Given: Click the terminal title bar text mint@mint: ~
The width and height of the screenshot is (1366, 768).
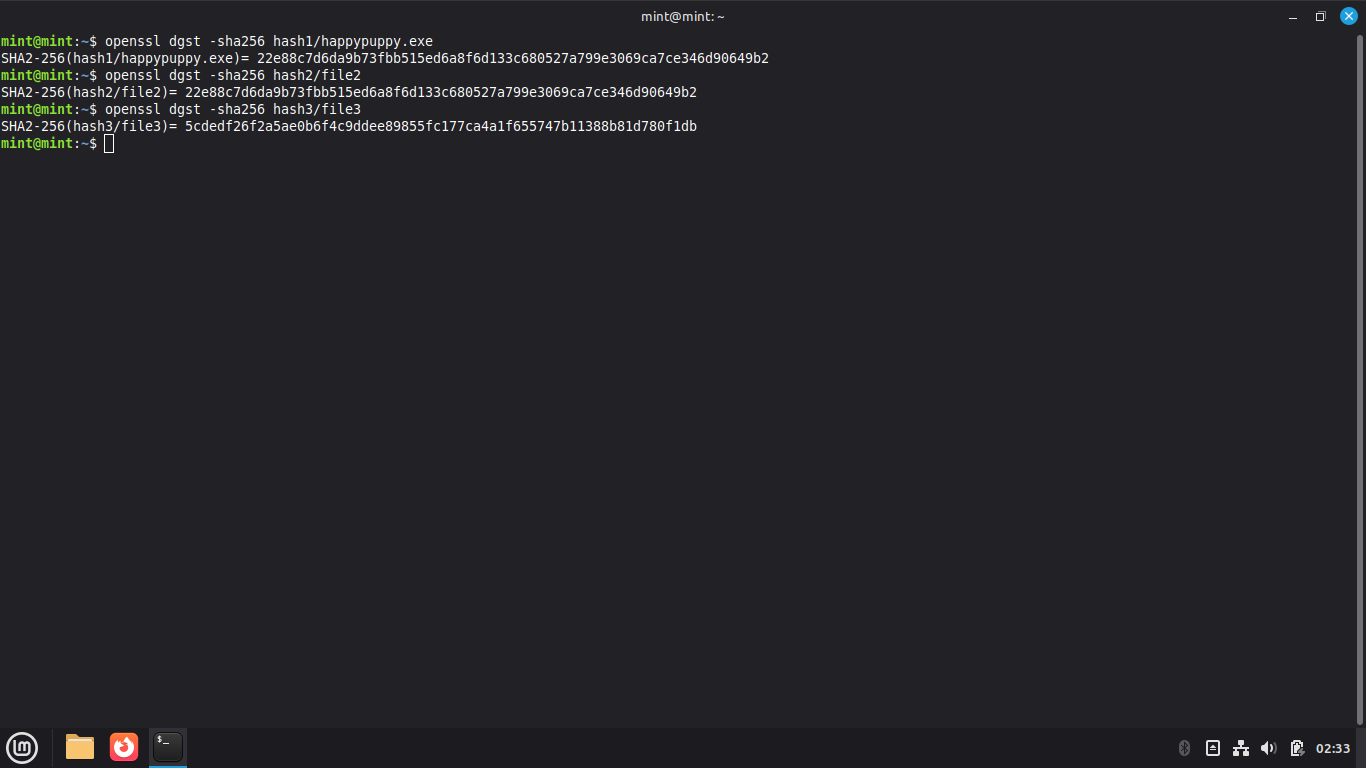Looking at the screenshot, I should point(683,16).
